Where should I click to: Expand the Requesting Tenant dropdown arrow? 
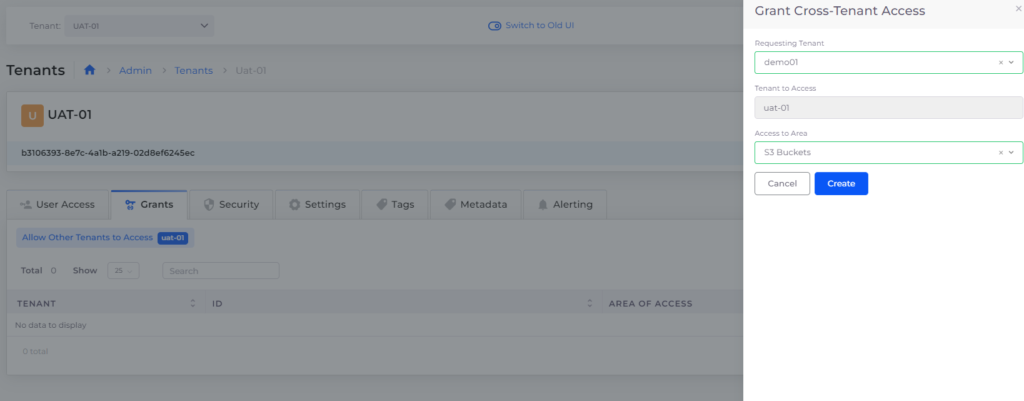point(1012,62)
